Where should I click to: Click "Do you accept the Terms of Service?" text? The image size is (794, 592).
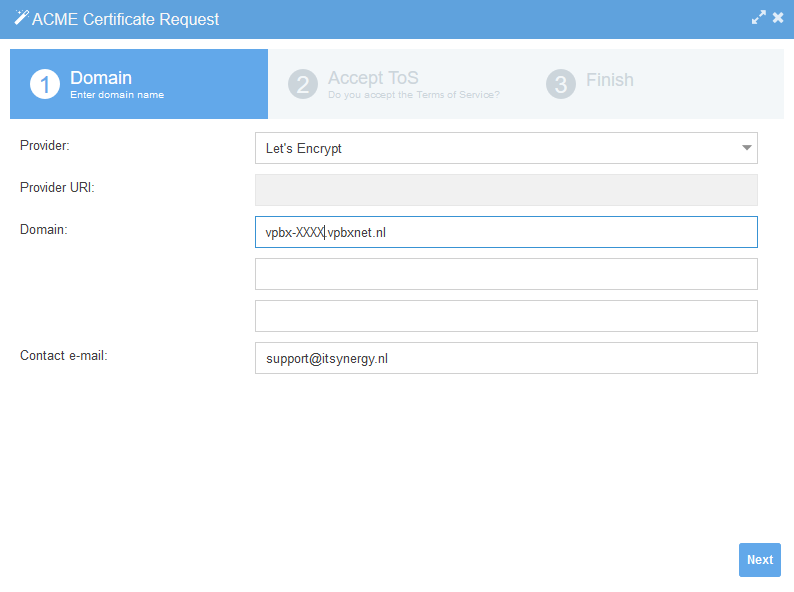(x=414, y=95)
